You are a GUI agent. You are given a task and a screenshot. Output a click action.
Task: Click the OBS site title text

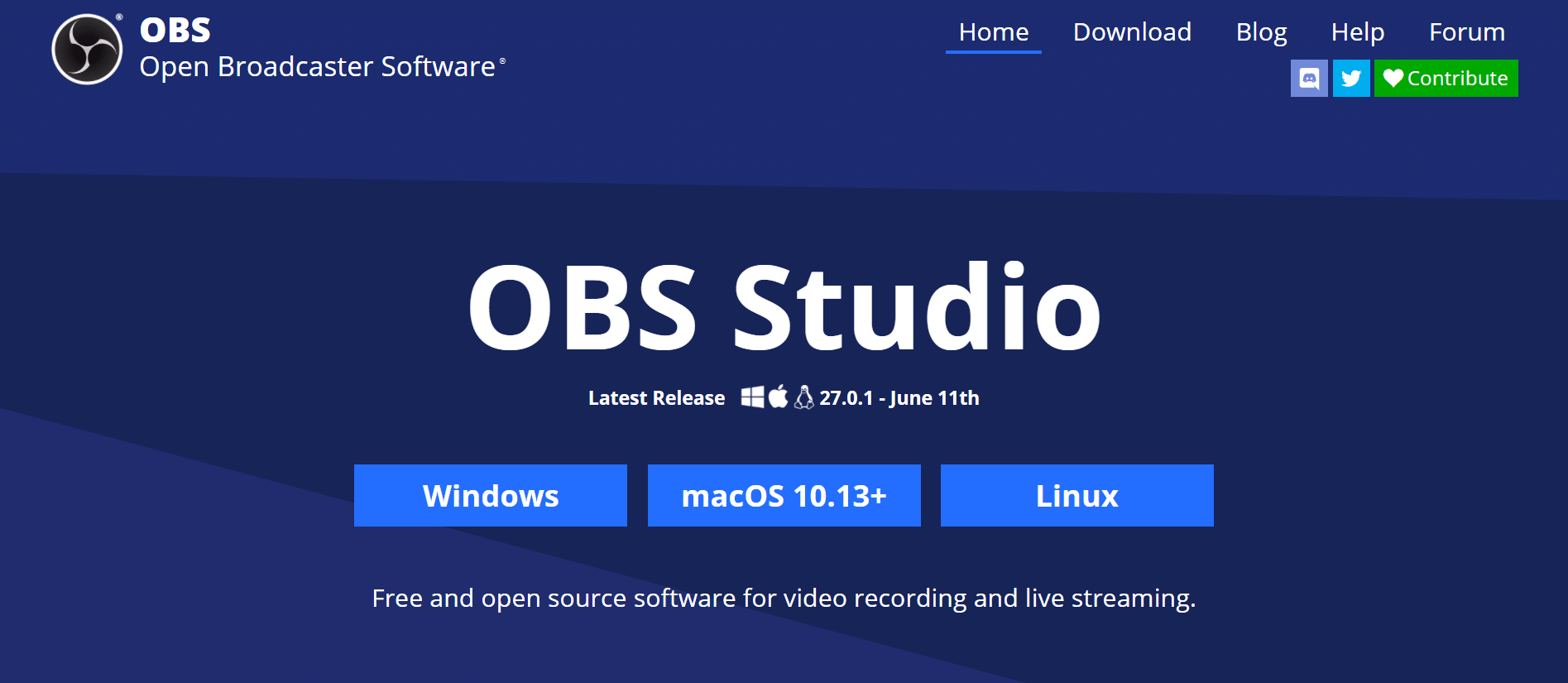[175, 31]
